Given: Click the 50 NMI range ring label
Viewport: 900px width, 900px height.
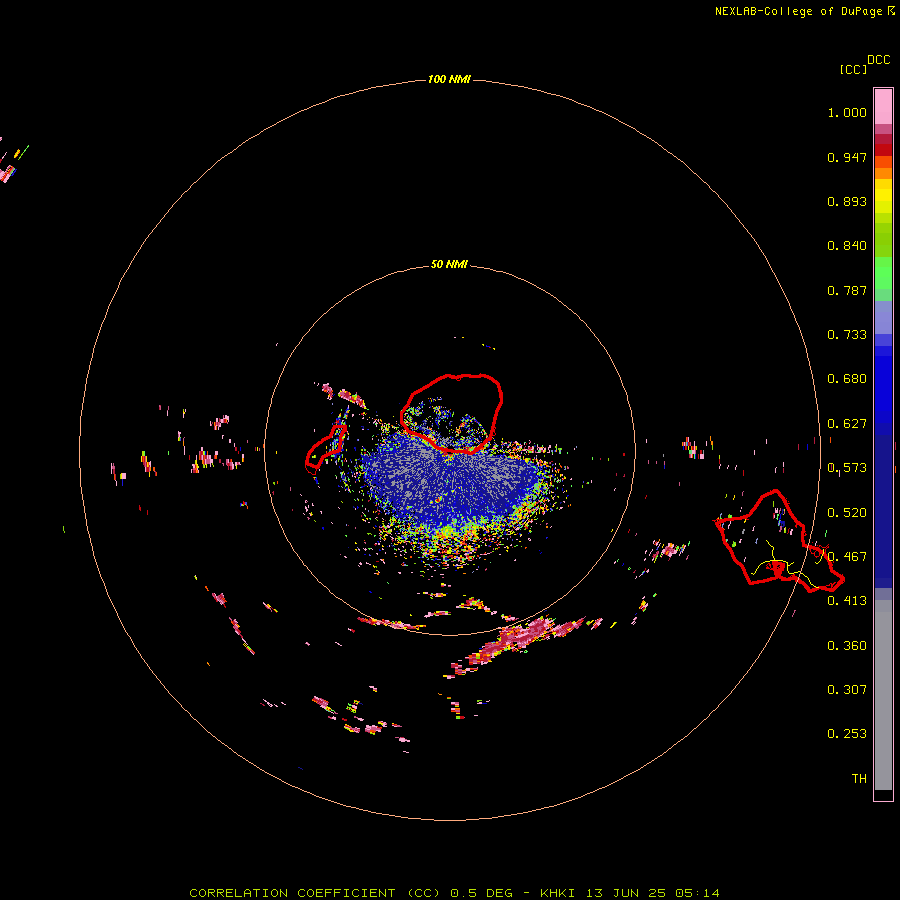Looking at the screenshot, I should [x=449, y=264].
